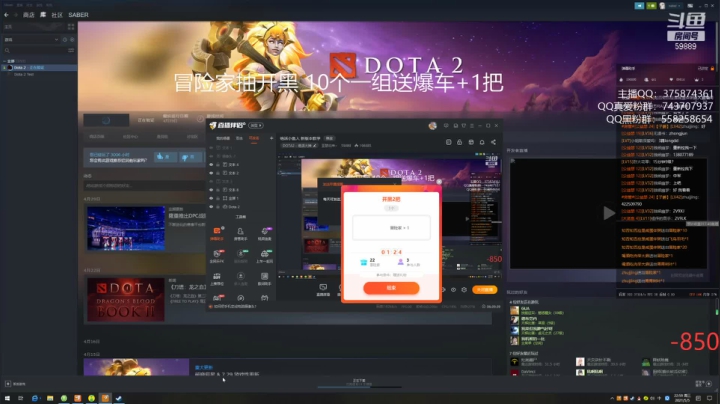Open Internet Explorer from taskbar

(x=35, y=398)
